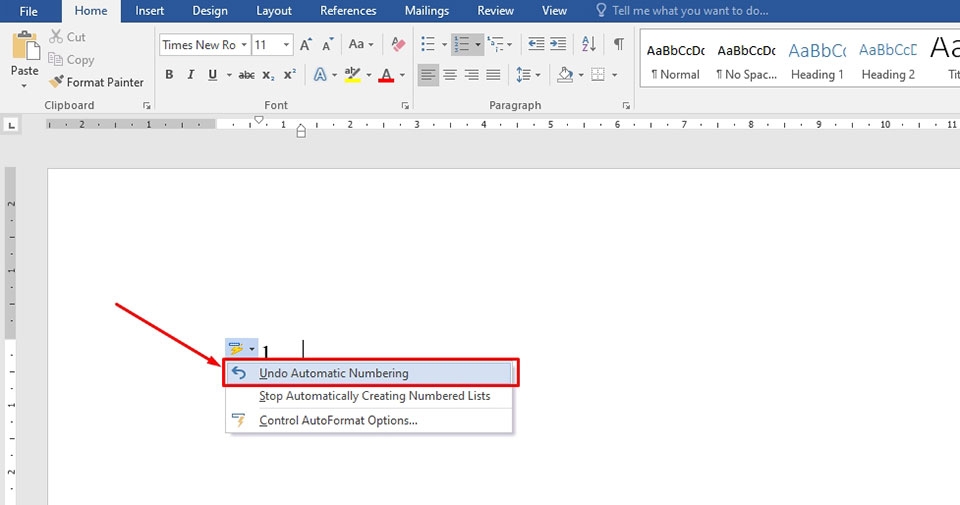Click Decrease Indent icon
This screenshot has width=960, height=505.
click(x=536, y=44)
